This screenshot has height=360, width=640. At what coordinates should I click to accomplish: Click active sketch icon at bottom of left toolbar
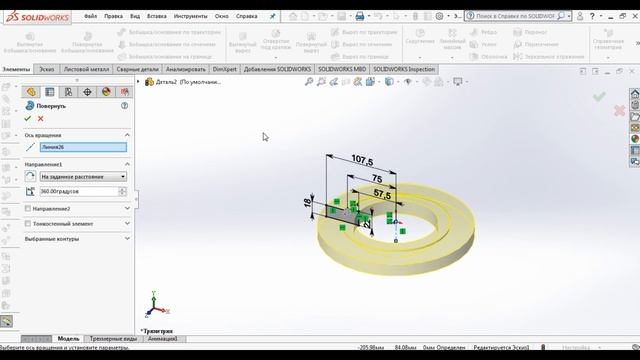(7, 321)
